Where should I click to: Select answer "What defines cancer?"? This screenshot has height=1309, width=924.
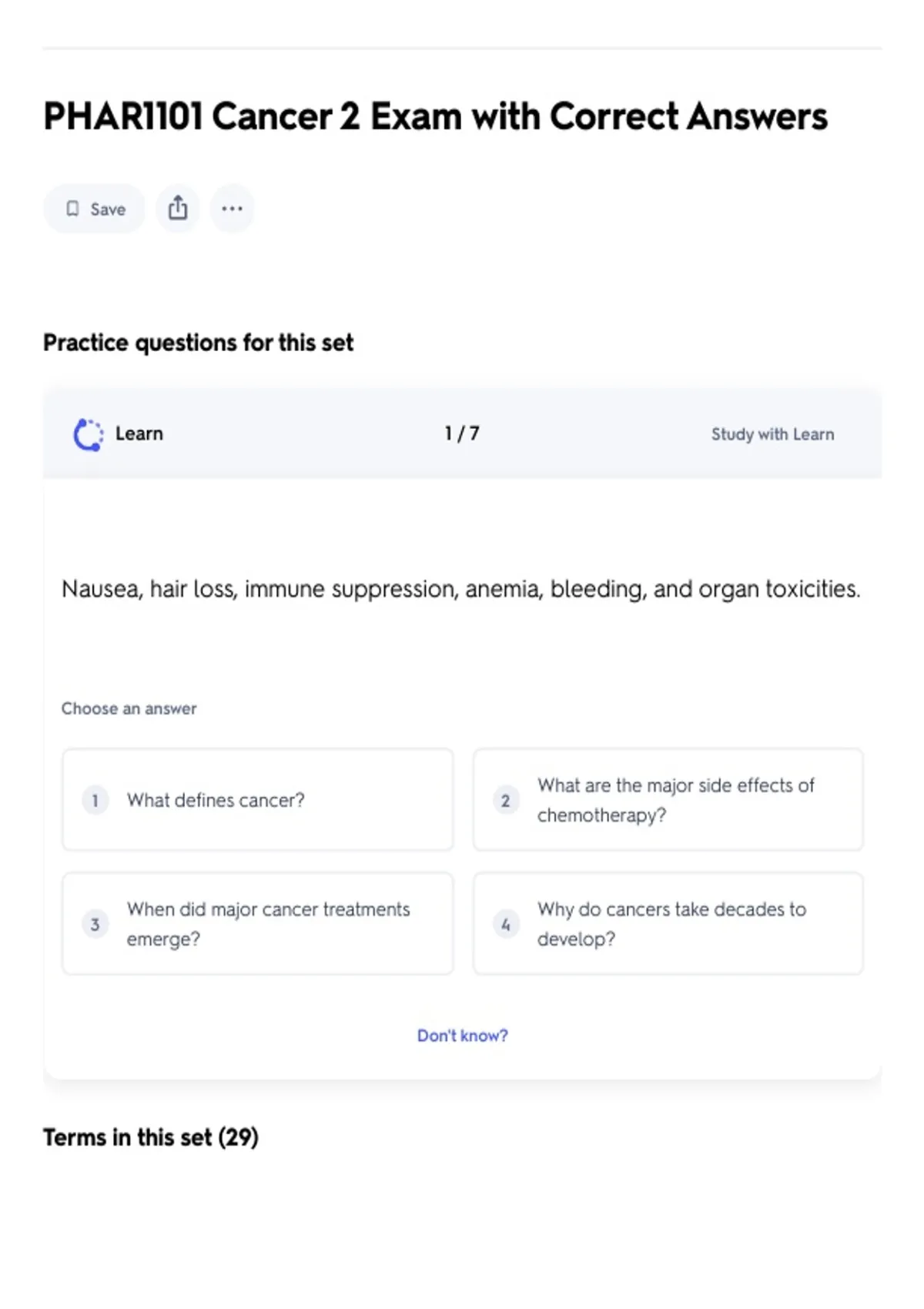tap(258, 799)
